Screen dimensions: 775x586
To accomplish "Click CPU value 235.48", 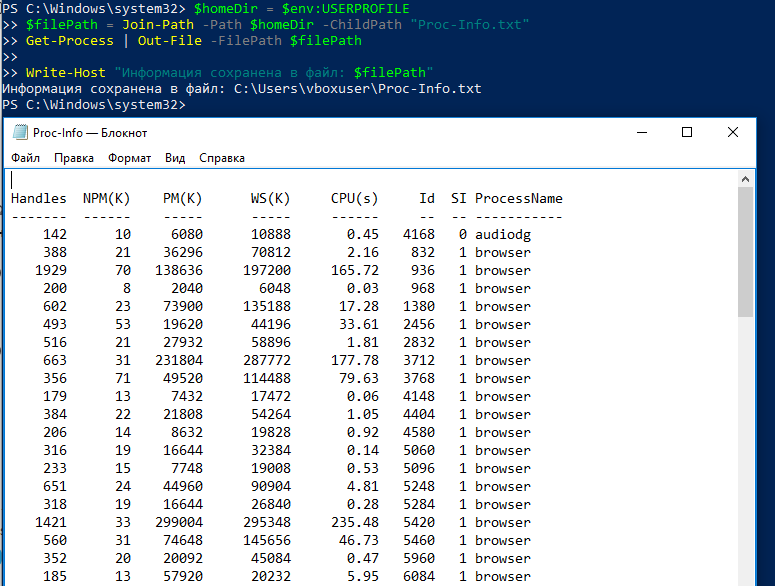I will pos(354,522).
